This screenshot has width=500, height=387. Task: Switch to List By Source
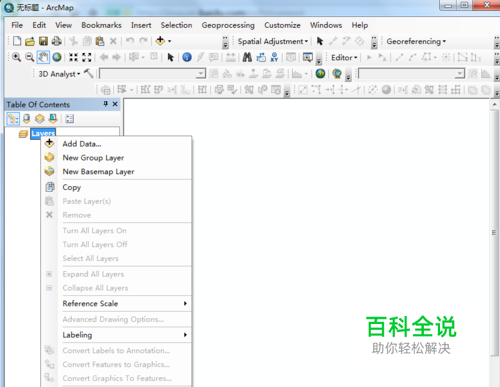point(27,118)
